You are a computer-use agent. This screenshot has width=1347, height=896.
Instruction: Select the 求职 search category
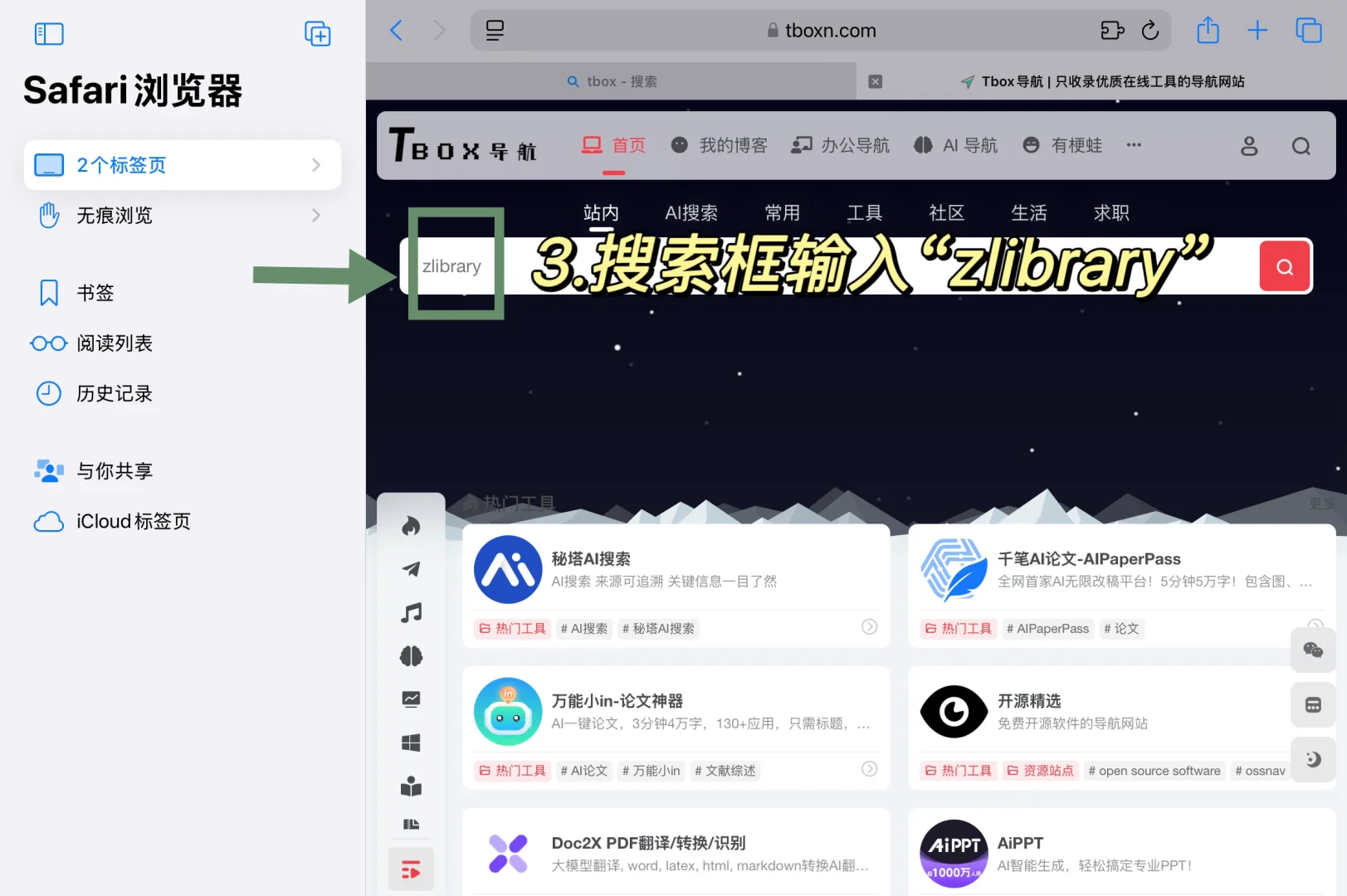1111,213
